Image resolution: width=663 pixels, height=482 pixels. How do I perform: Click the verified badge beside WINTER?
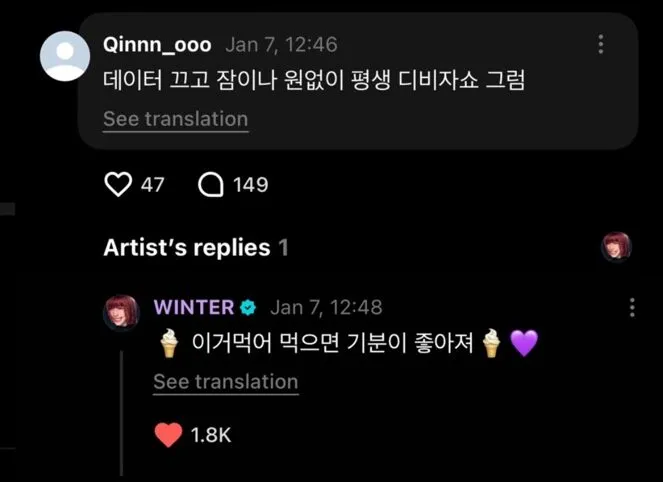248,307
